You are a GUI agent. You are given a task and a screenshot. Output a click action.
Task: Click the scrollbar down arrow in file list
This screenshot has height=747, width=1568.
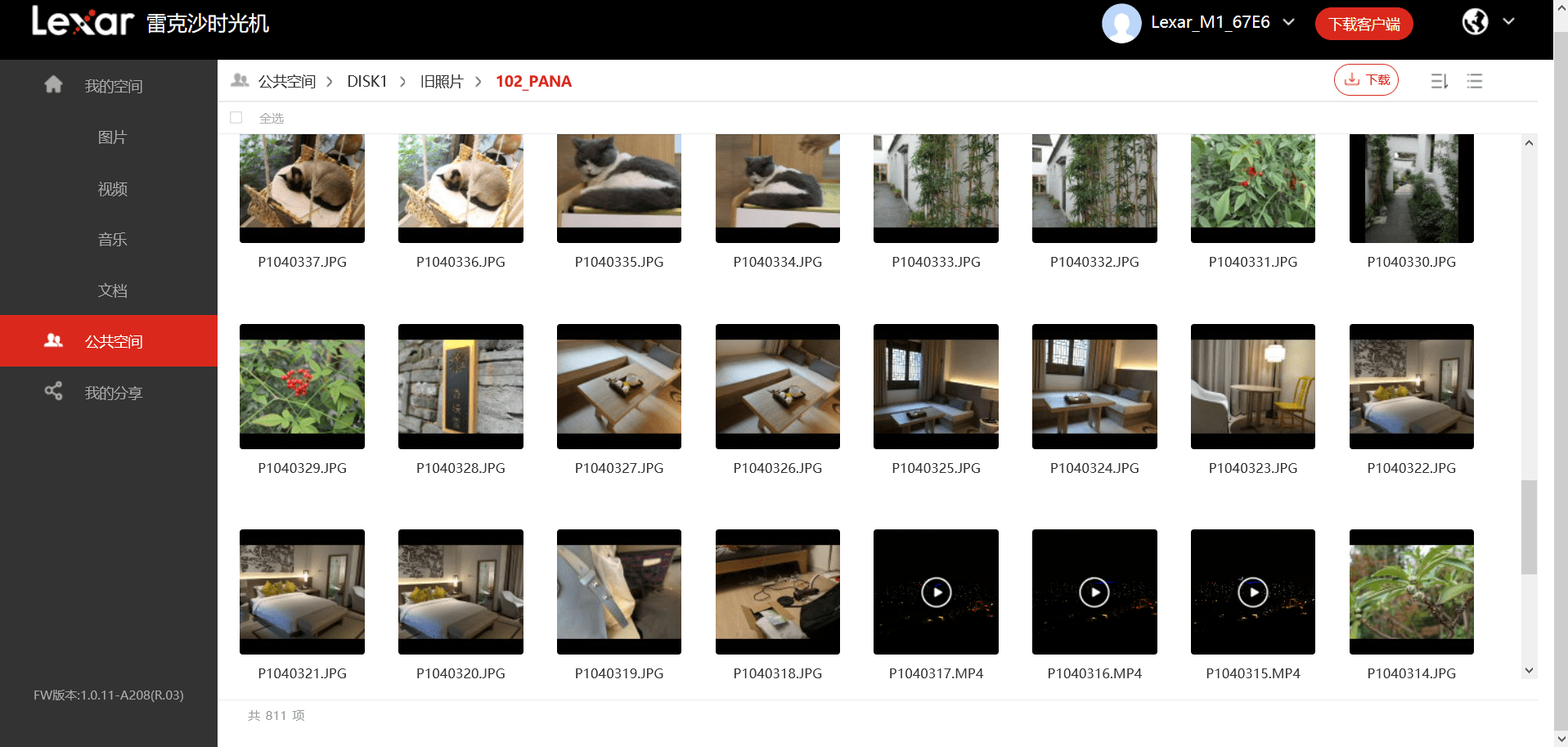pyautogui.click(x=1529, y=671)
